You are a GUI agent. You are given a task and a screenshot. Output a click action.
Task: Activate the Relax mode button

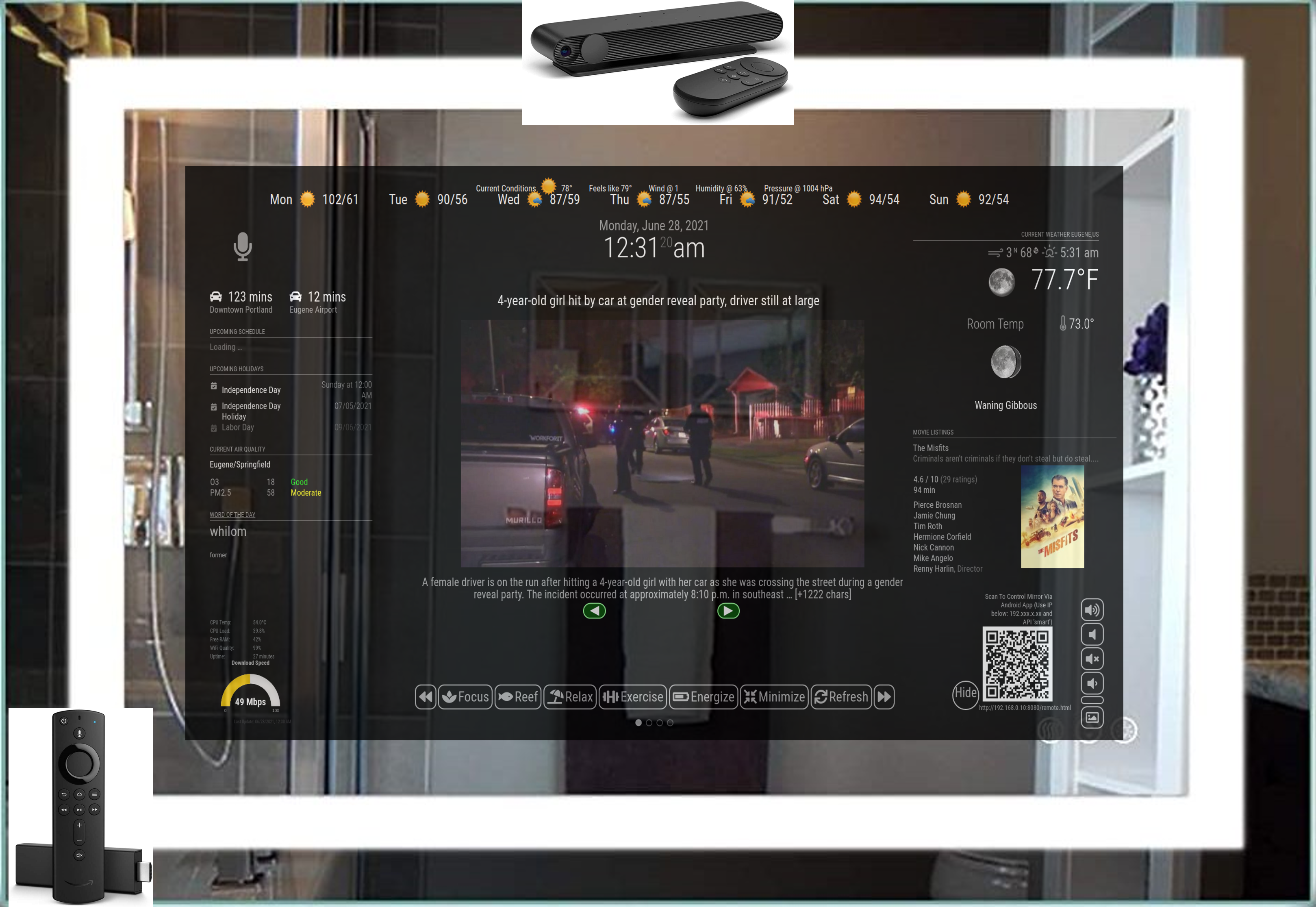click(x=570, y=697)
